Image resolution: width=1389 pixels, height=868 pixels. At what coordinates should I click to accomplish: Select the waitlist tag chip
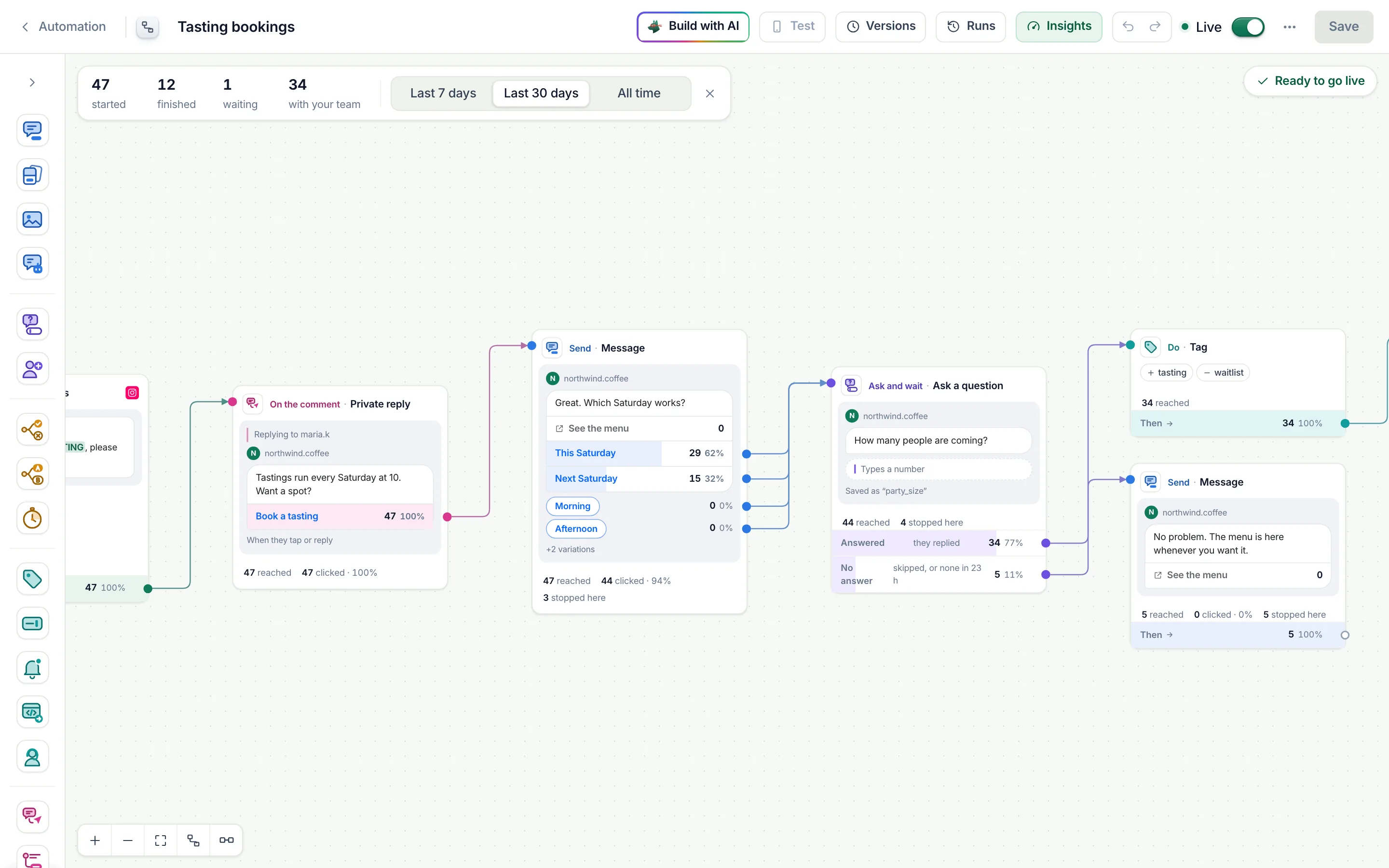pos(1223,373)
